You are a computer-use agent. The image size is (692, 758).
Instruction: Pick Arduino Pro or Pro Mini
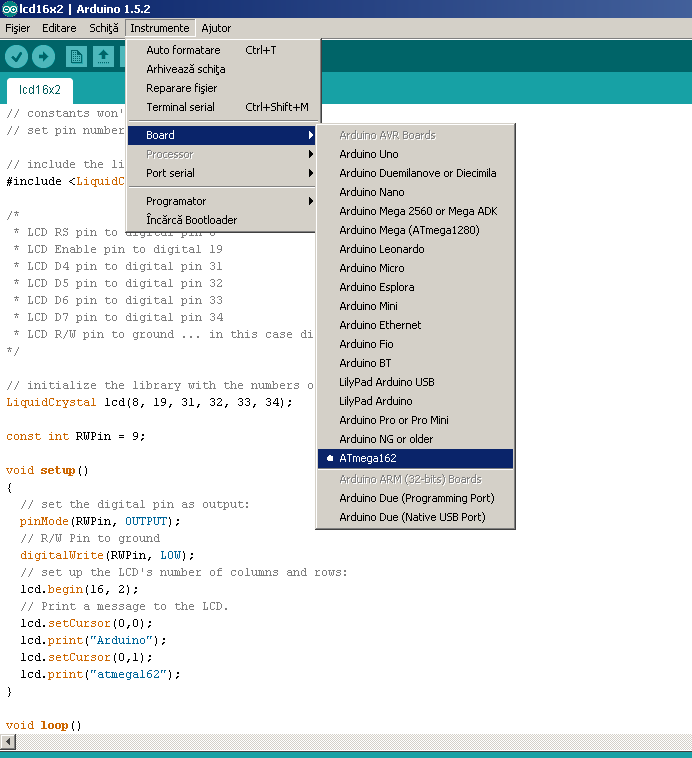(415, 420)
